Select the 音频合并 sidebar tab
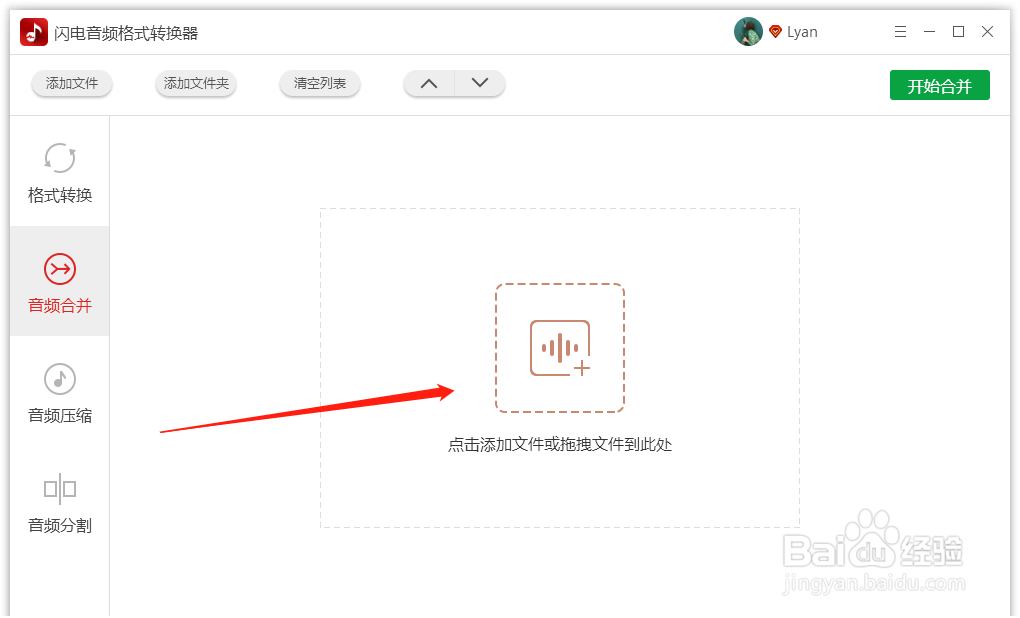The image size is (1020, 618). 60,282
